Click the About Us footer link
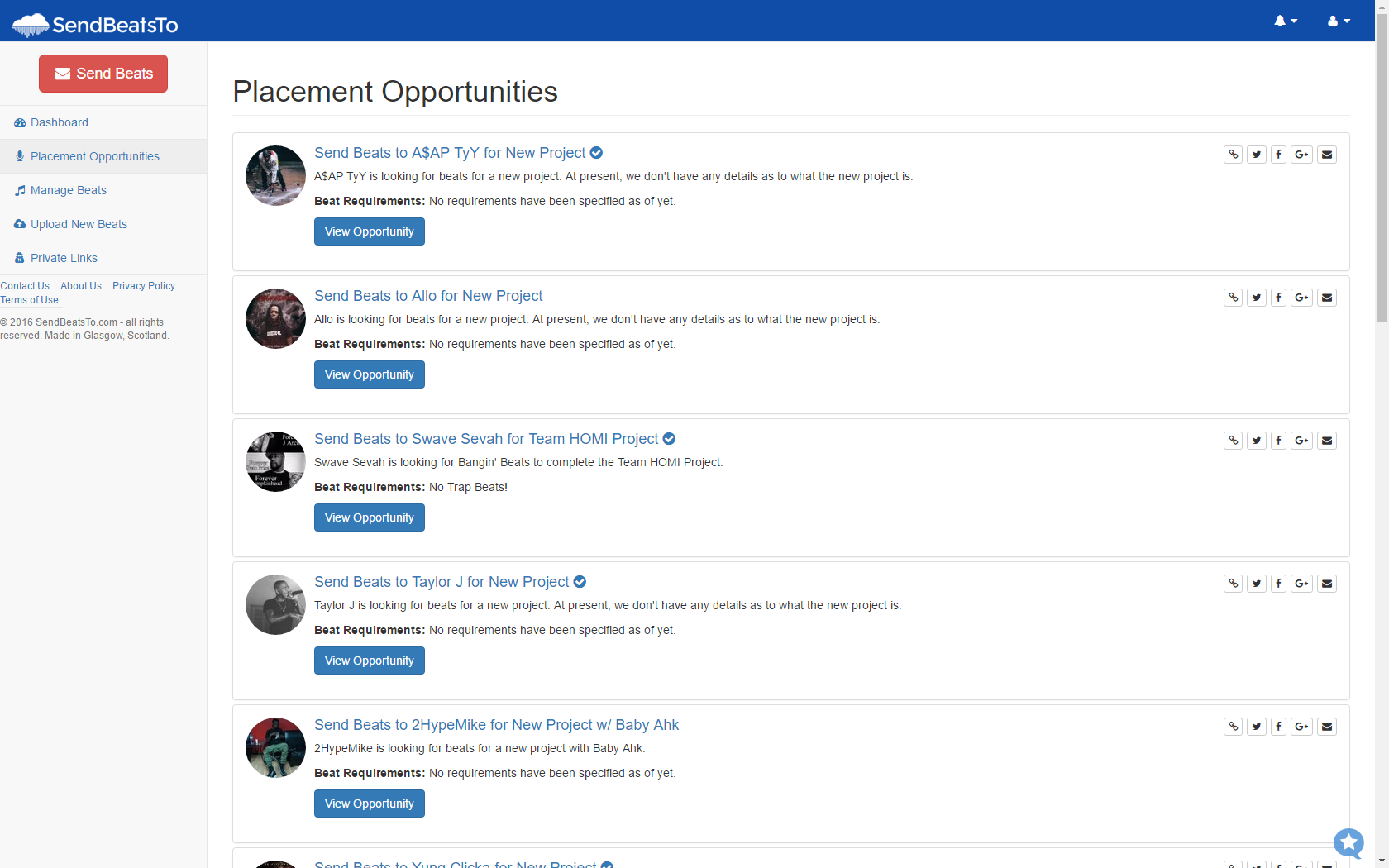Screen dimensions: 1389x868 click(x=81, y=286)
